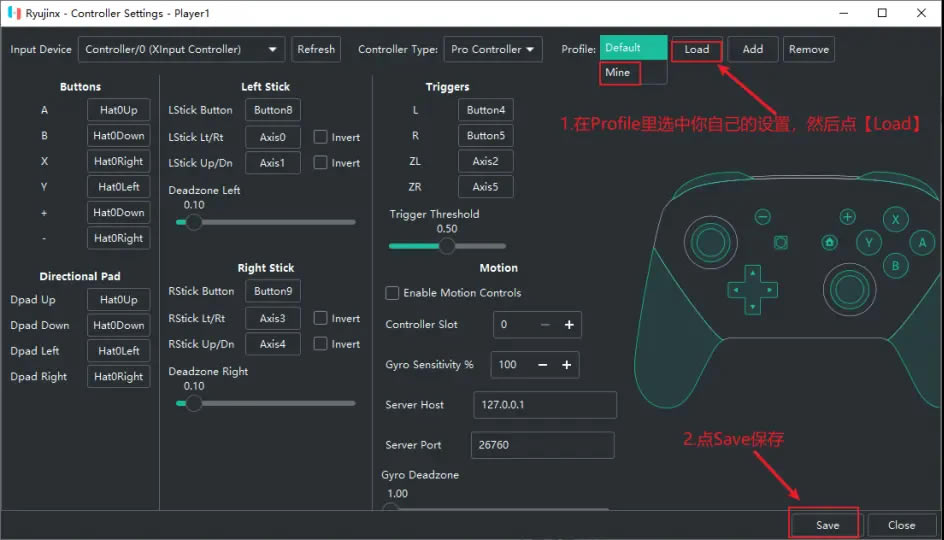Rebind L trigger mapping Button4
The width and height of the screenshot is (944, 540).
(486, 110)
